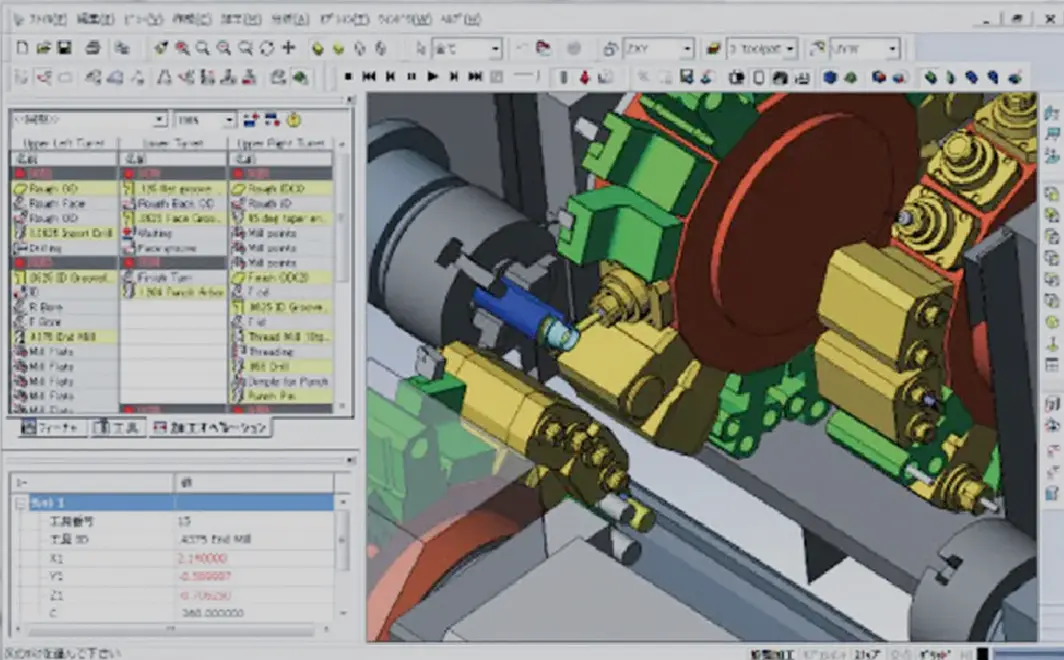1064x660 pixels.
Task: Play the machining simulation
Action: point(432,77)
